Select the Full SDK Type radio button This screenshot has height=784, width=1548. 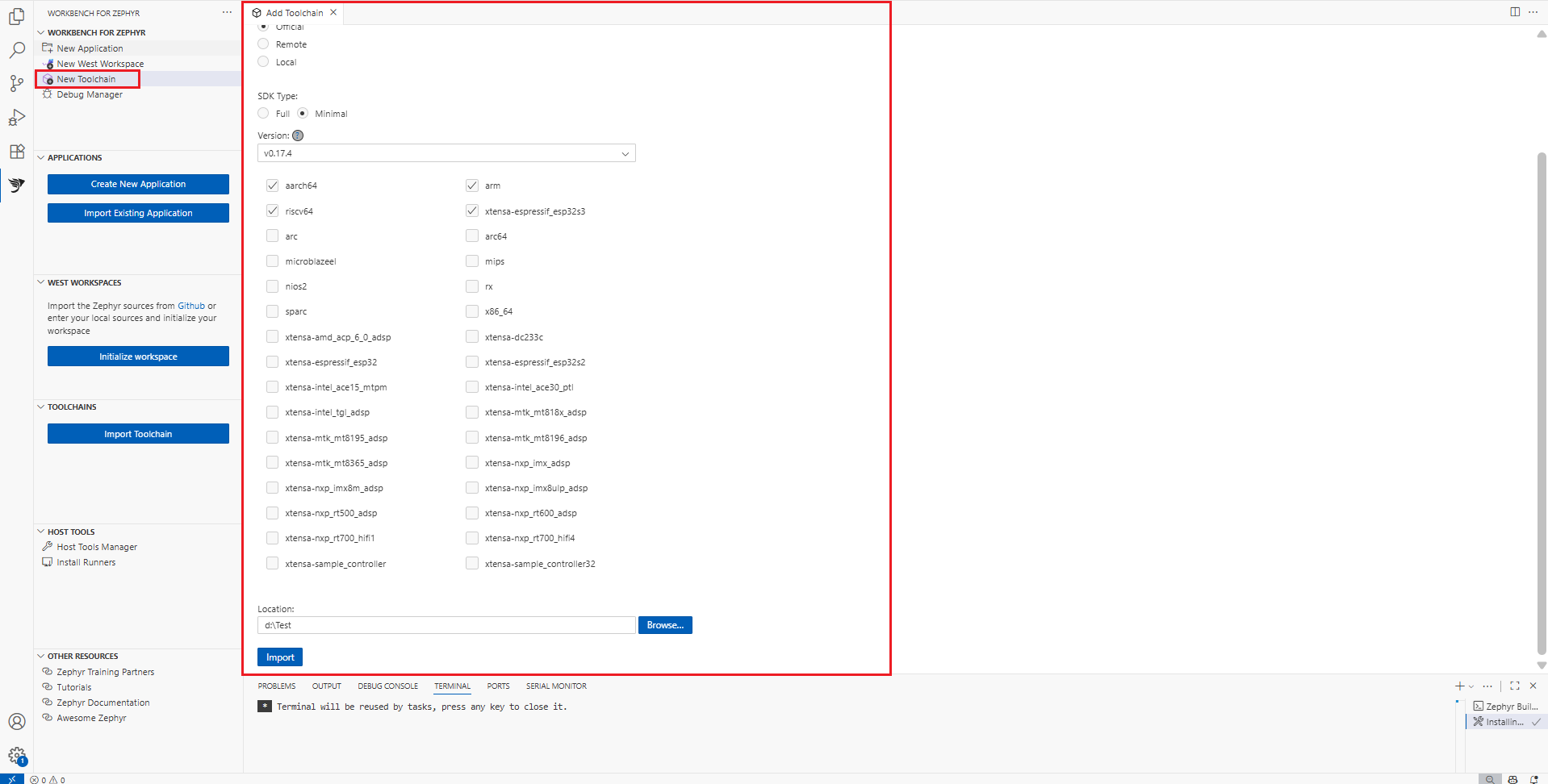[x=263, y=113]
